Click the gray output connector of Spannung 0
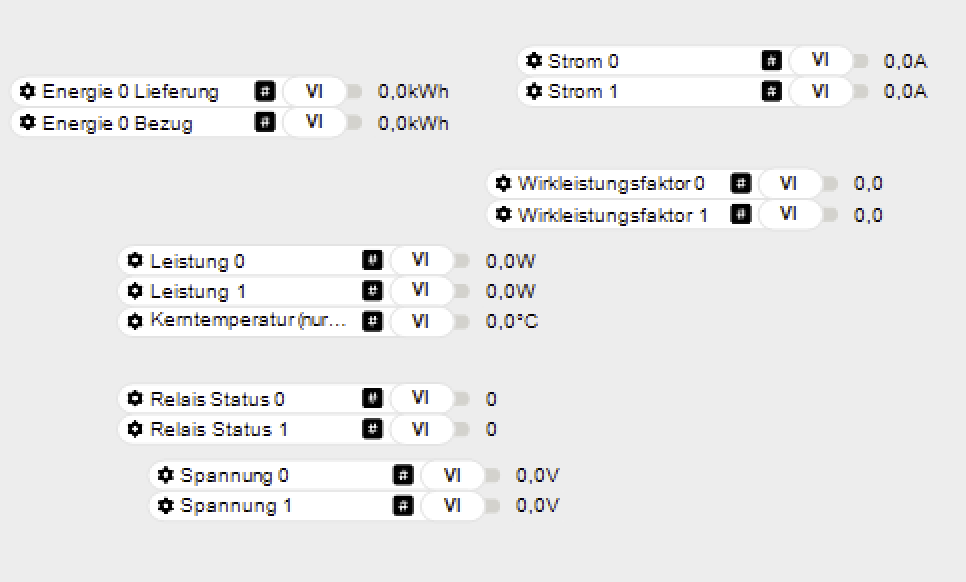Screen dimensions: 966x582 click(493, 476)
